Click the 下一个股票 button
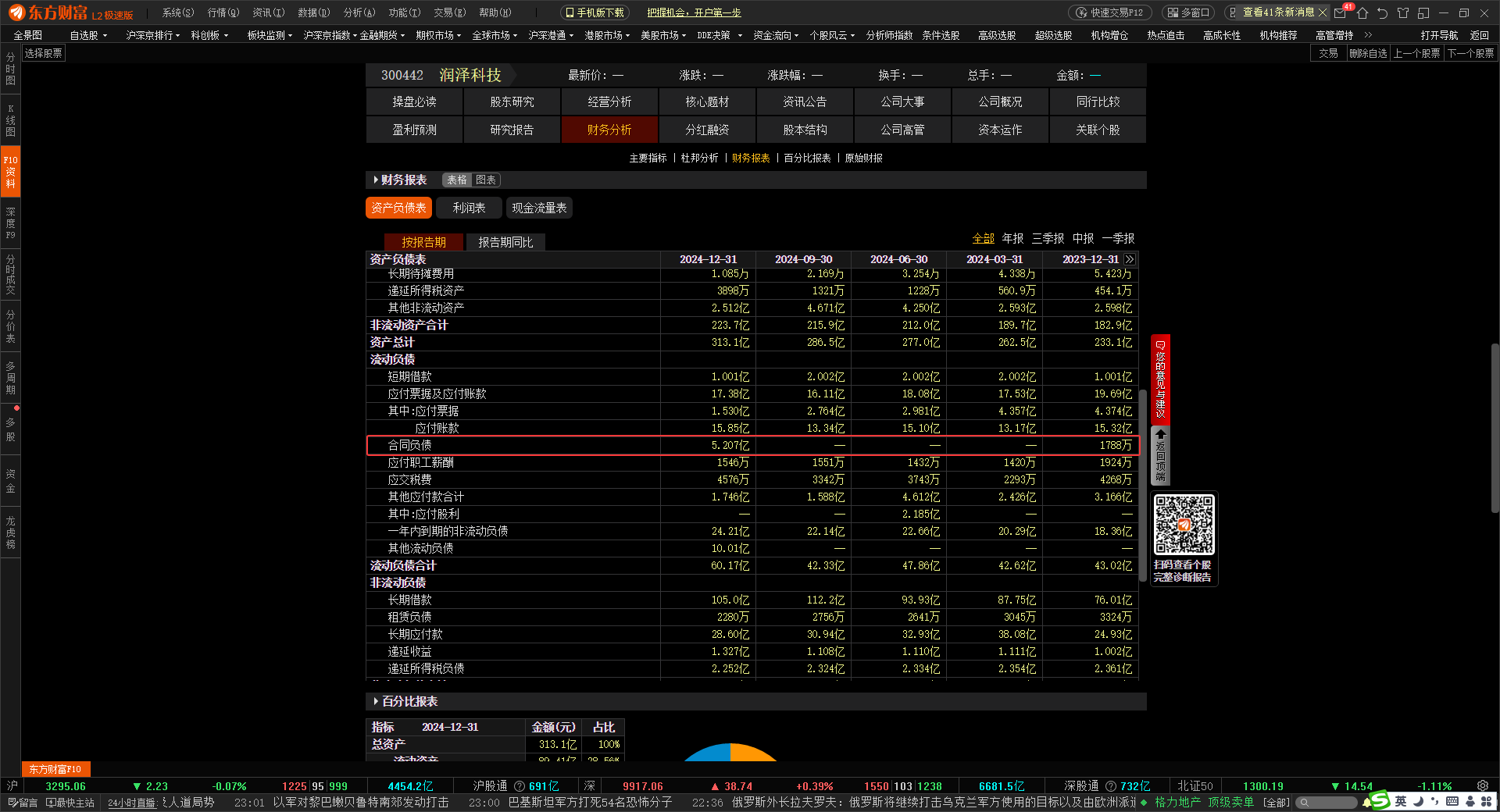Image resolution: width=1500 pixels, height=812 pixels. pos(1470,53)
